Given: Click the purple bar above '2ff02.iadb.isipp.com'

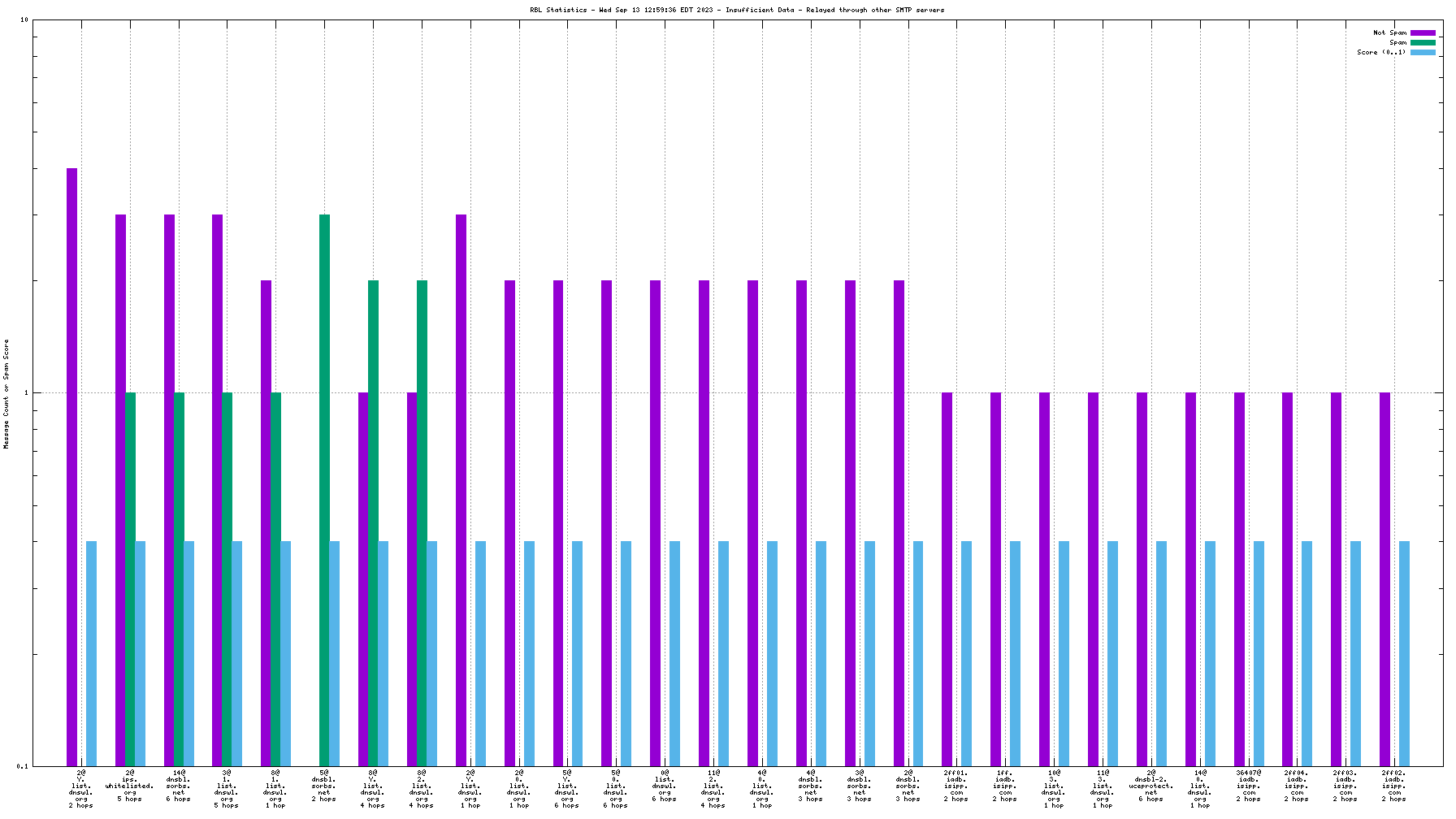Looking at the screenshot, I should 1384,579.
